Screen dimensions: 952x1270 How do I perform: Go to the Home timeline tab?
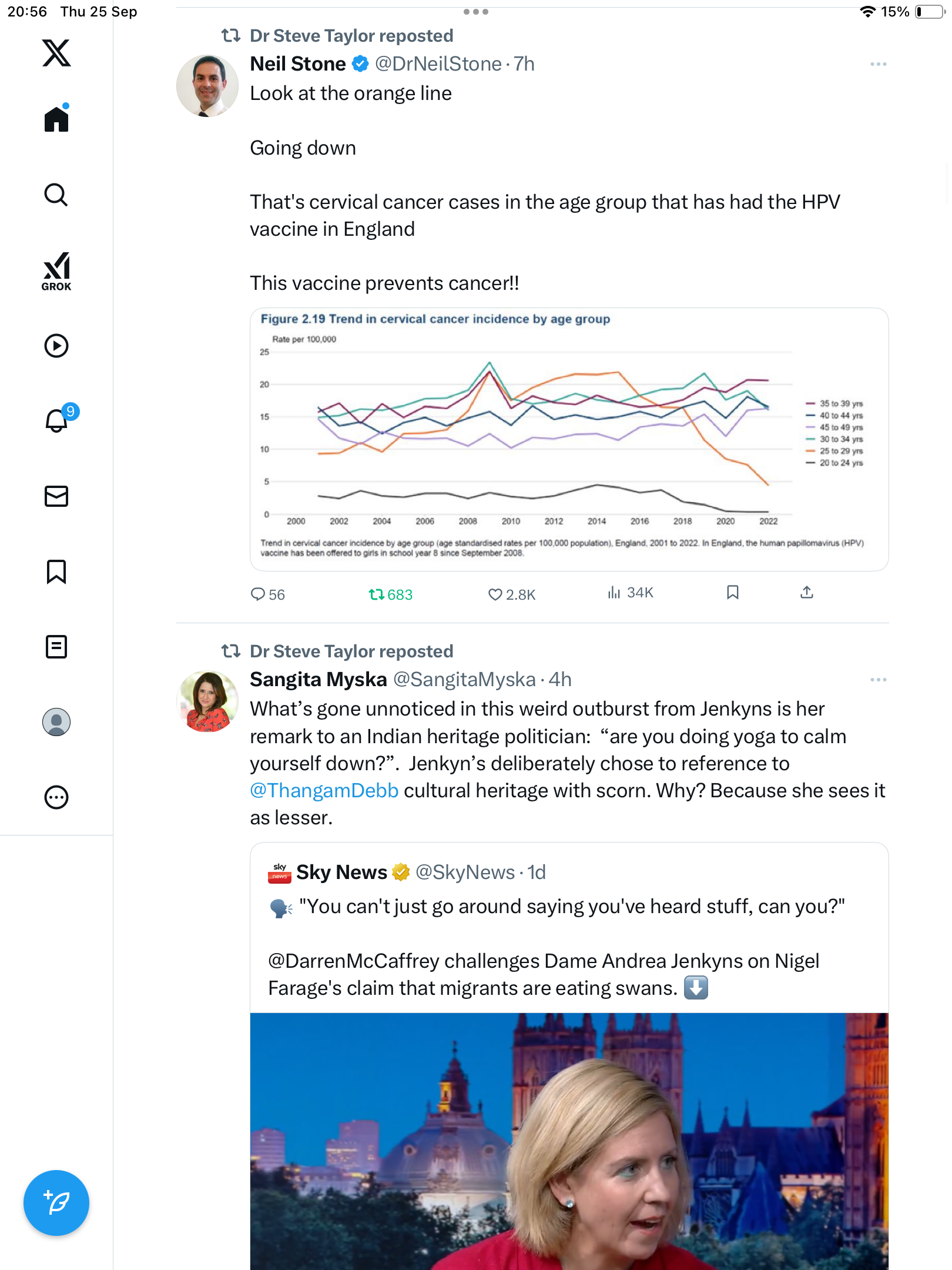pyautogui.click(x=56, y=119)
